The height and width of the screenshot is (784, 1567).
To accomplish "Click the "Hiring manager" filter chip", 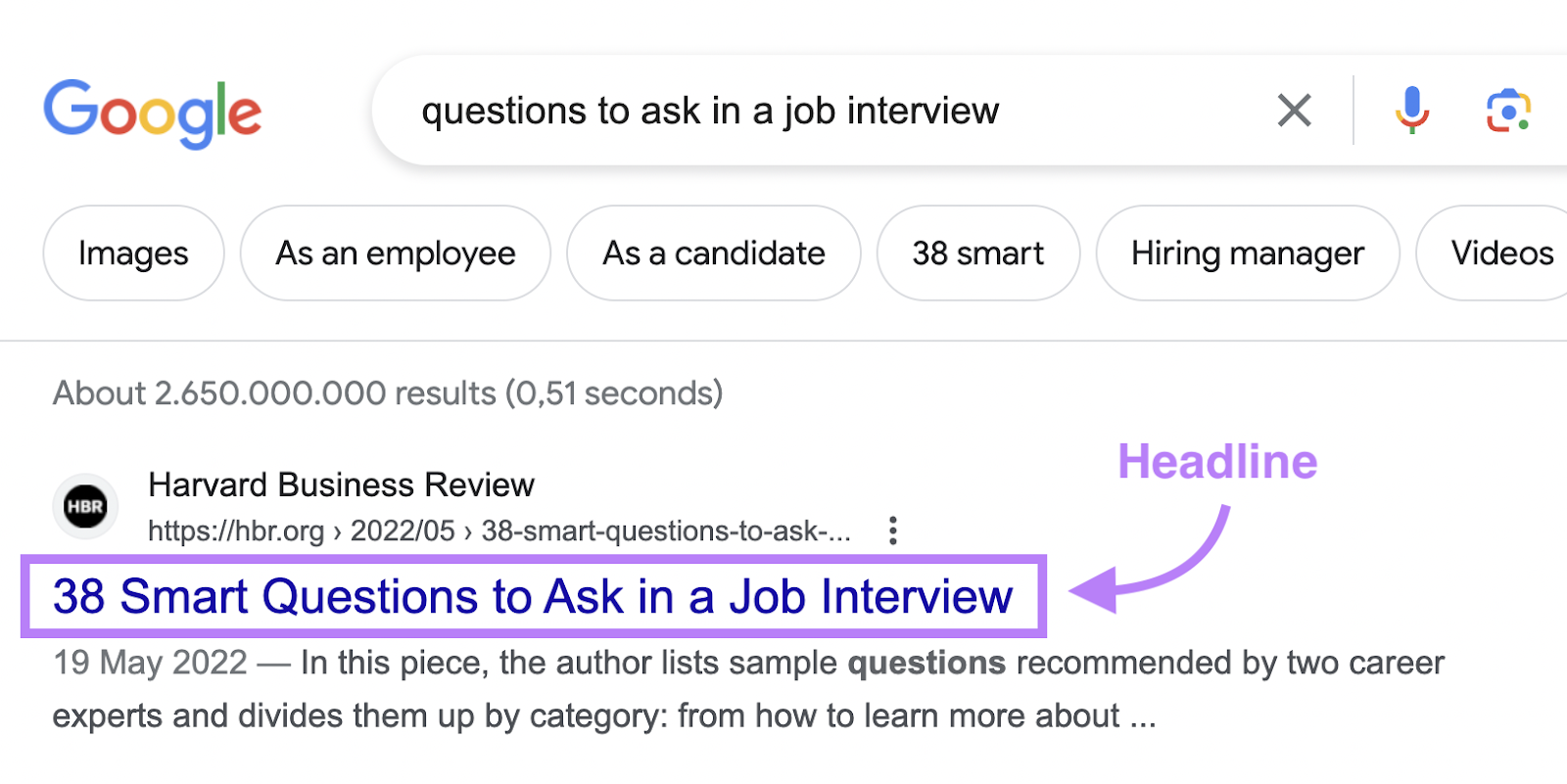I will pyautogui.click(x=1247, y=254).
